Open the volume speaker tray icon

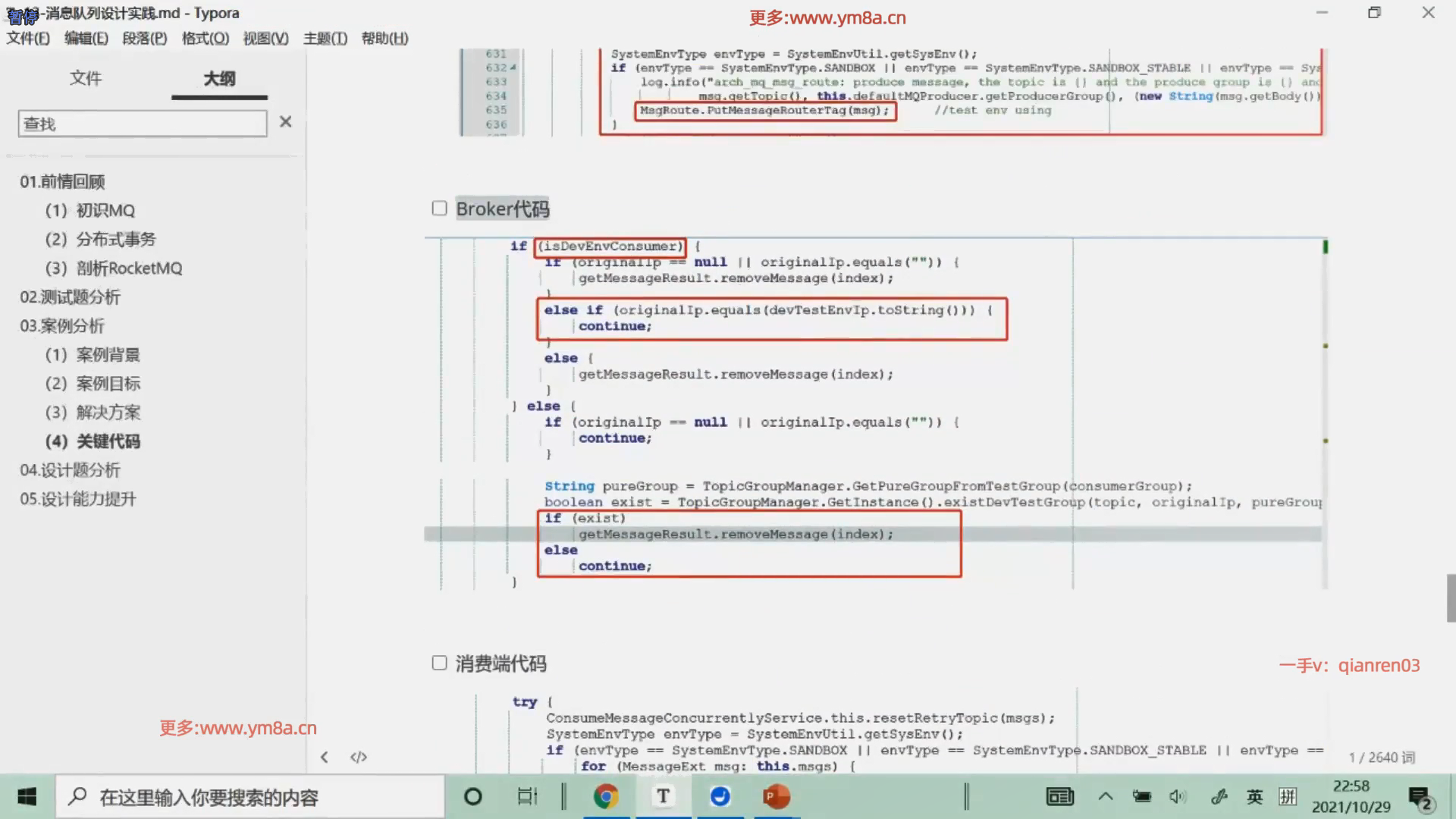tap(1177, 796)
